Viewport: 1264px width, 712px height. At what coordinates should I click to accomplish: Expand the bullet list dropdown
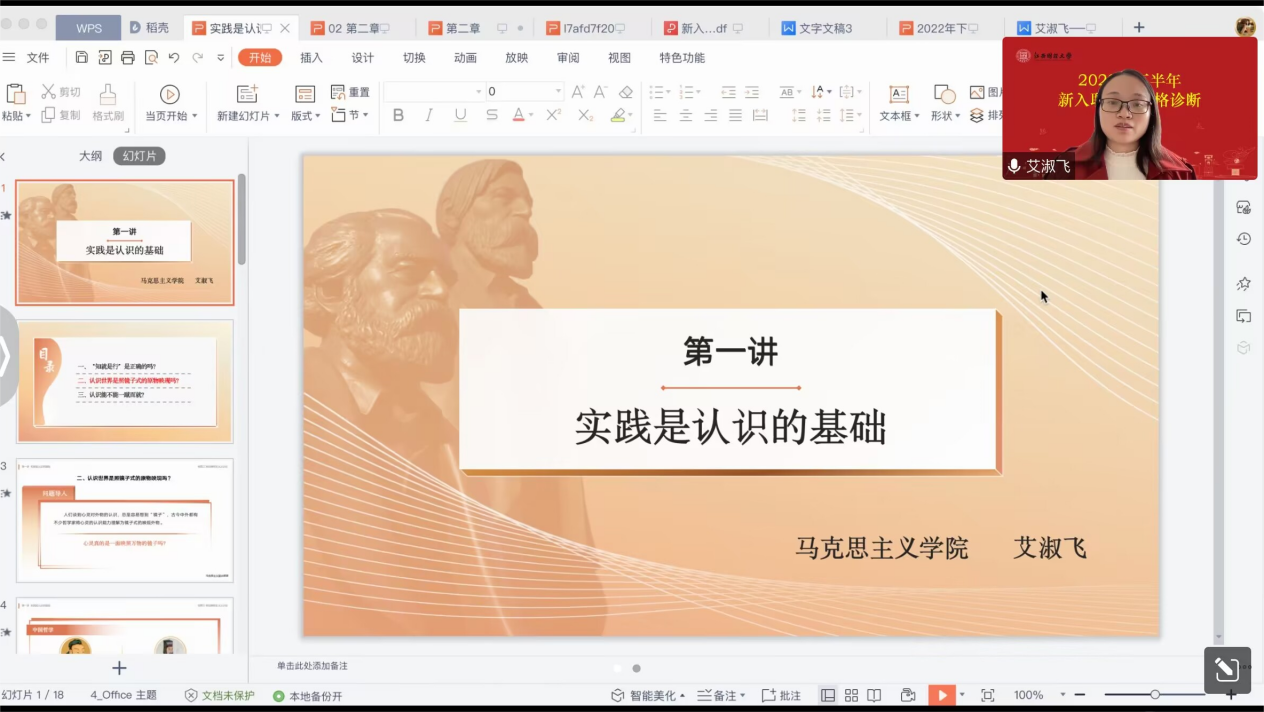[x=668, y=92]
